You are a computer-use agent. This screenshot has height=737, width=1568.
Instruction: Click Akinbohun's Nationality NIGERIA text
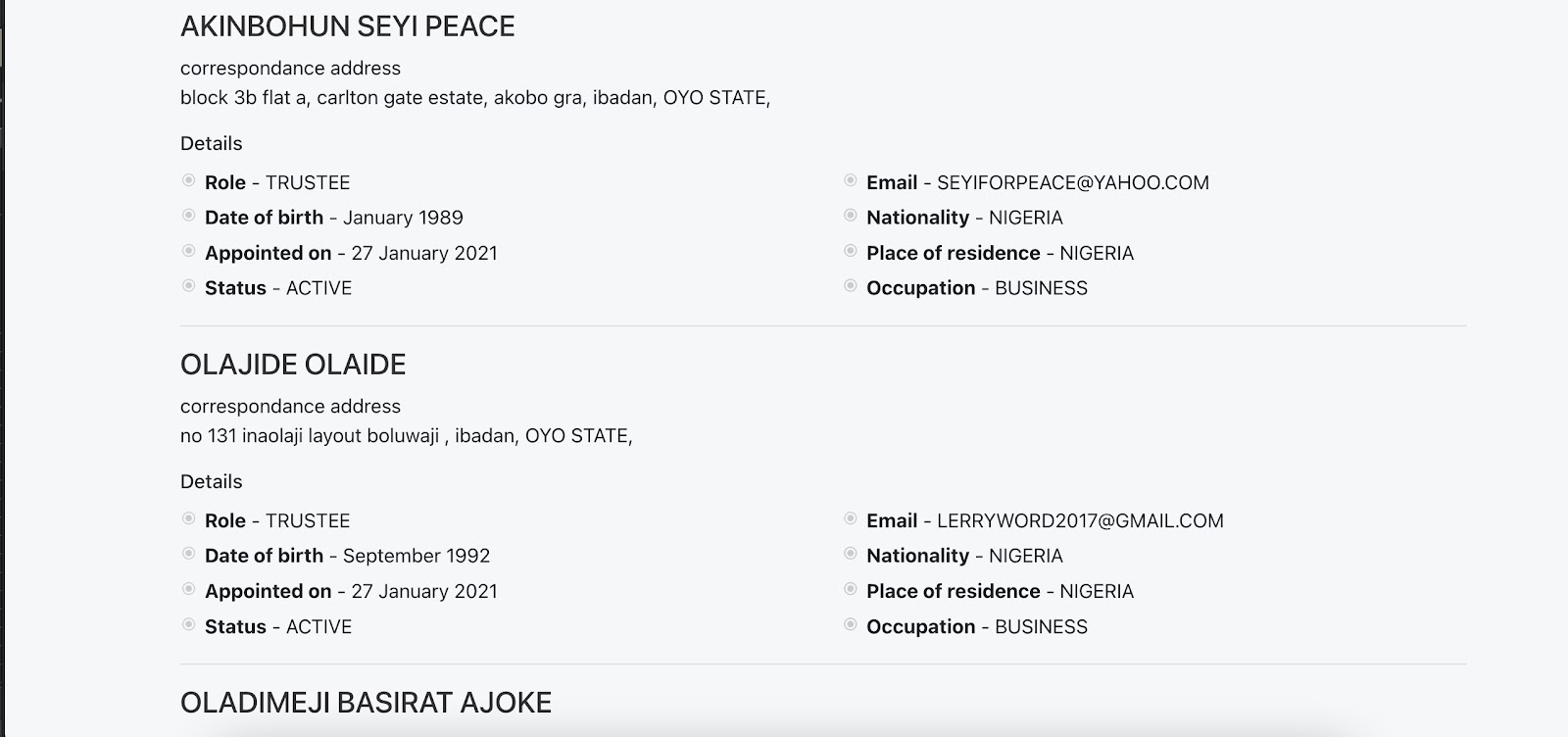[964, 219]
